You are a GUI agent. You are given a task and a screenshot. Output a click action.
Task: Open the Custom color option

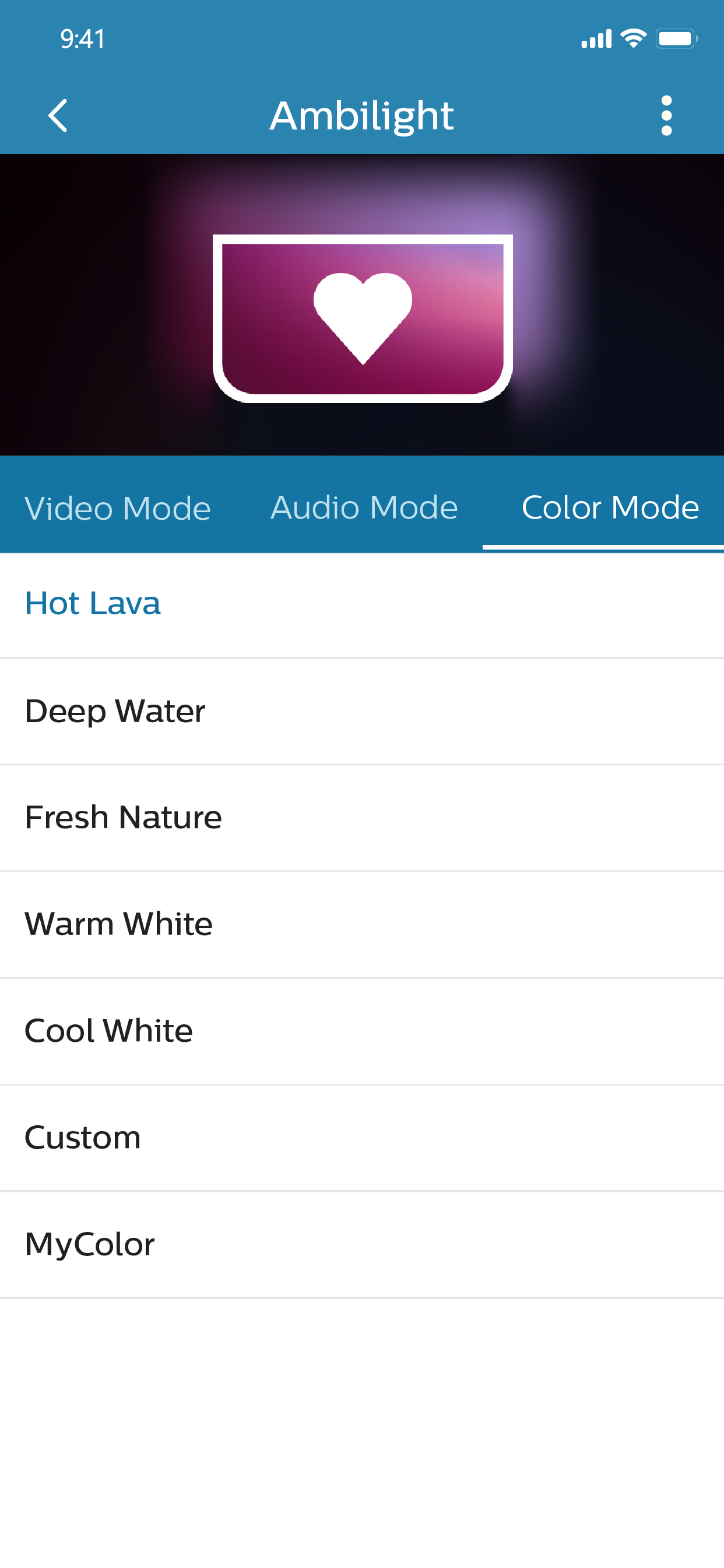pos(83,1137)
